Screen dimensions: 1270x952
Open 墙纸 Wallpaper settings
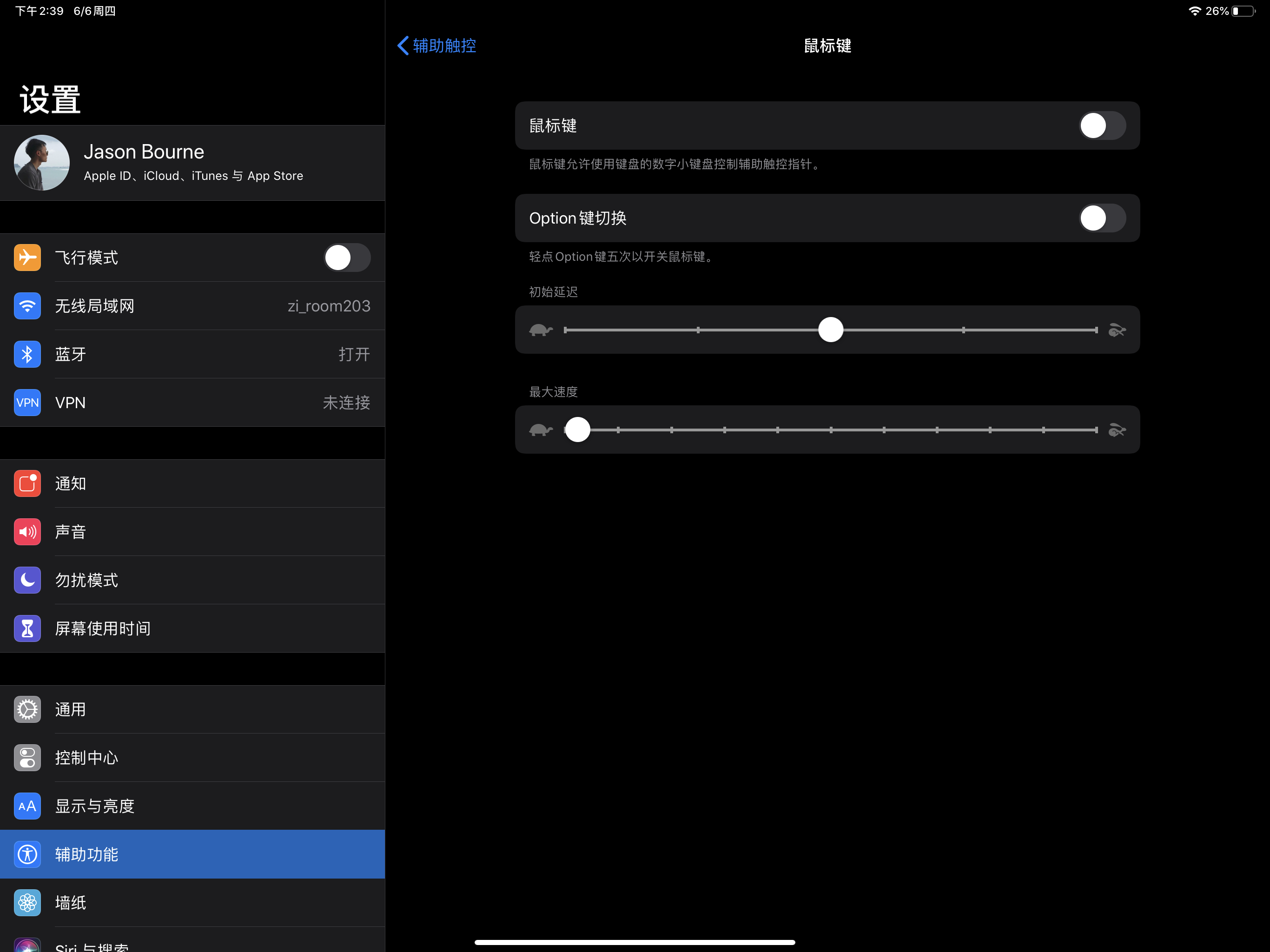pyautogui.click(x=192, y=902)
